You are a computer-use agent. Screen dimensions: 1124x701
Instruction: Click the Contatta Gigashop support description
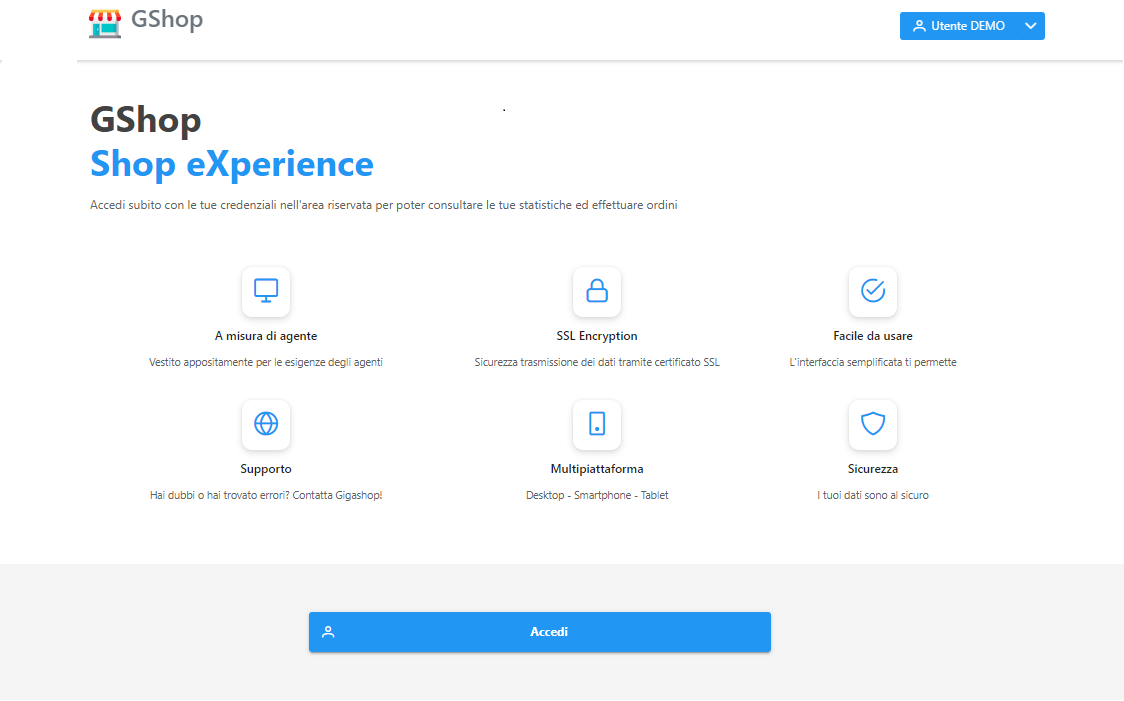click(x=266, y=495)
